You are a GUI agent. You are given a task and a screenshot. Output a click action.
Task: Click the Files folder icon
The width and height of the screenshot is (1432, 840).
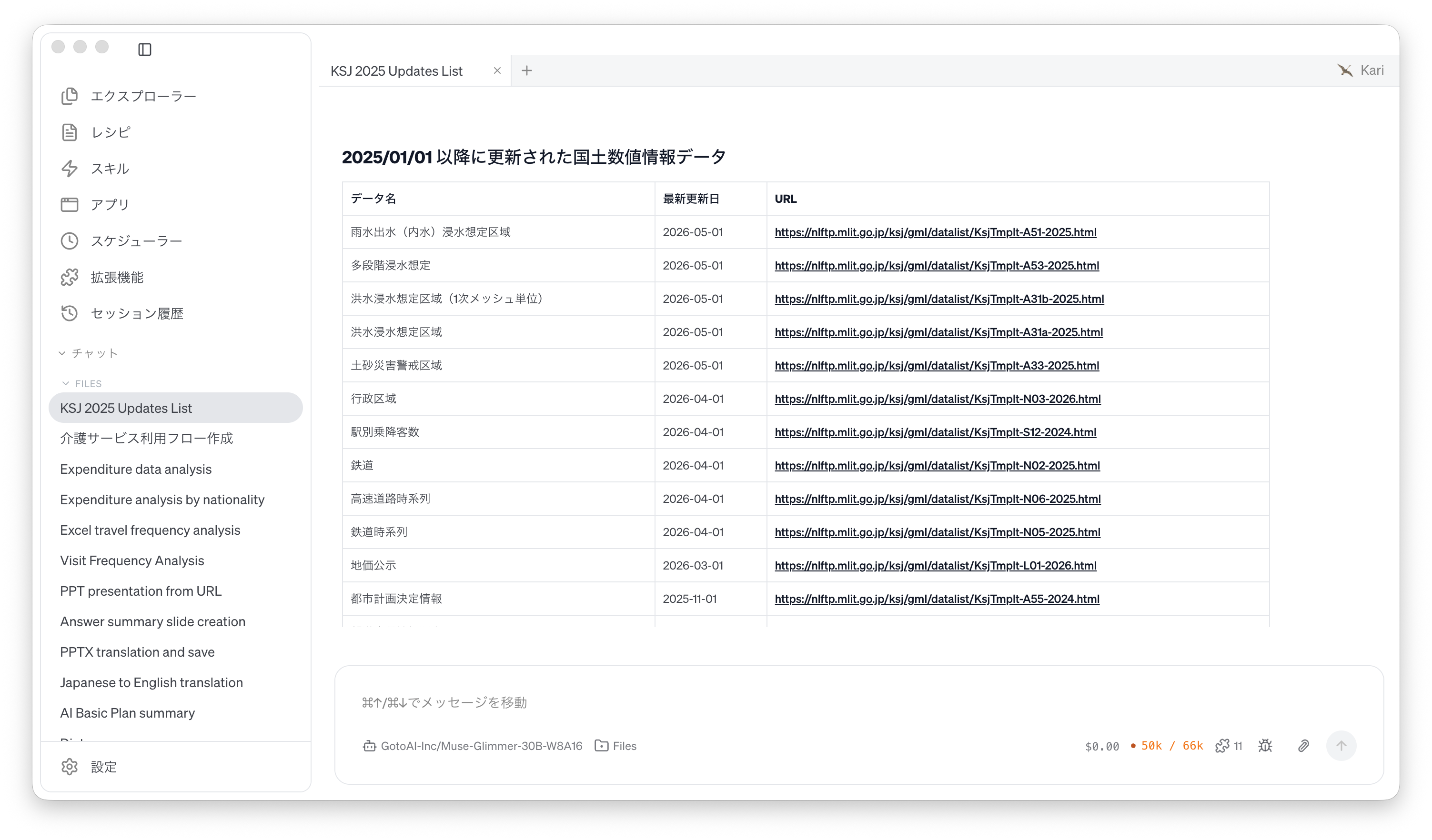coord(601,746)
